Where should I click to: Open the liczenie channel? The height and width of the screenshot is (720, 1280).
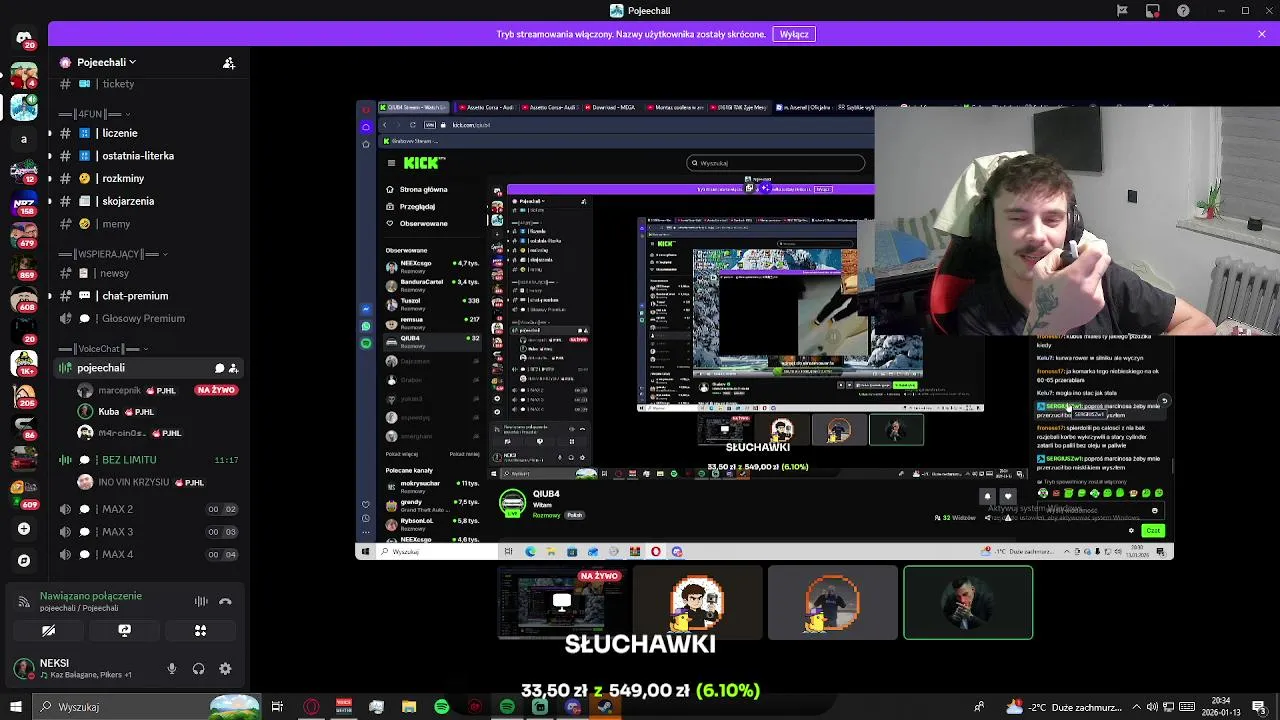click(x=148, y=133)
